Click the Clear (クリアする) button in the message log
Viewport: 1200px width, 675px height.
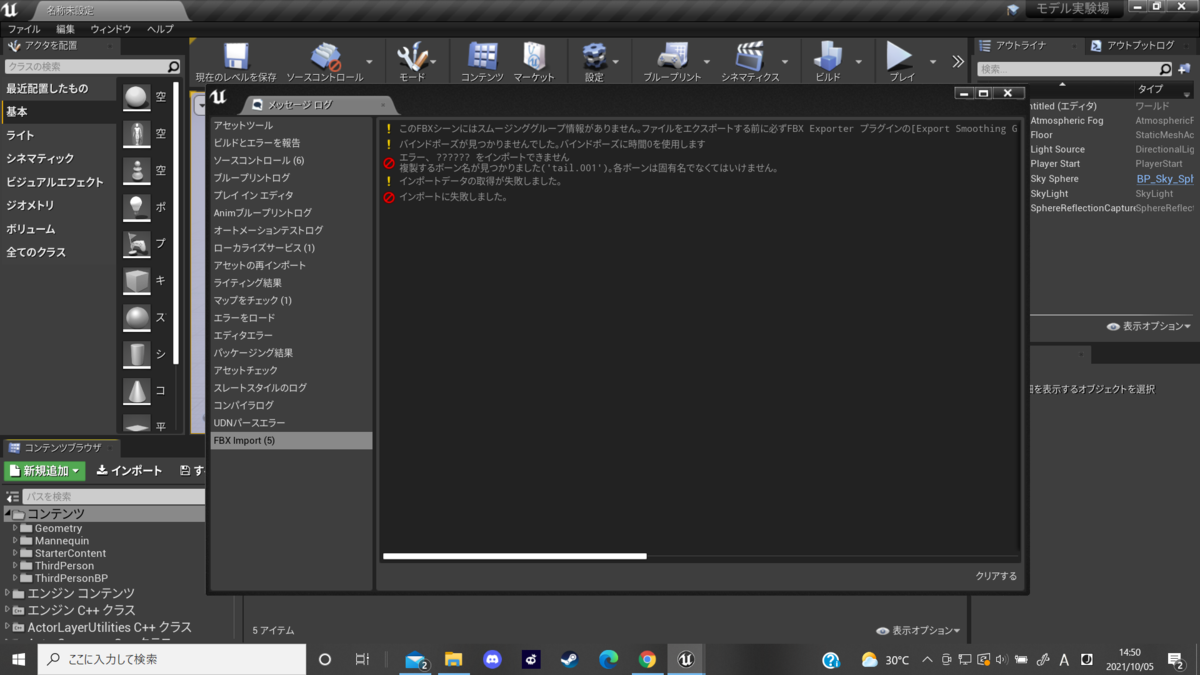(x=996, y=576)
